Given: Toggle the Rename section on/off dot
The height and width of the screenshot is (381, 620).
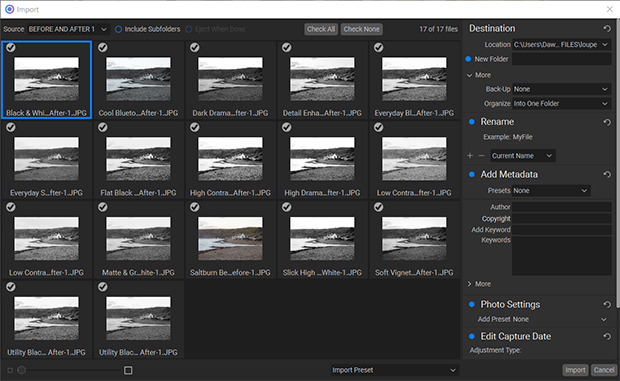Looking at the screenshot, I should (472, 122).
